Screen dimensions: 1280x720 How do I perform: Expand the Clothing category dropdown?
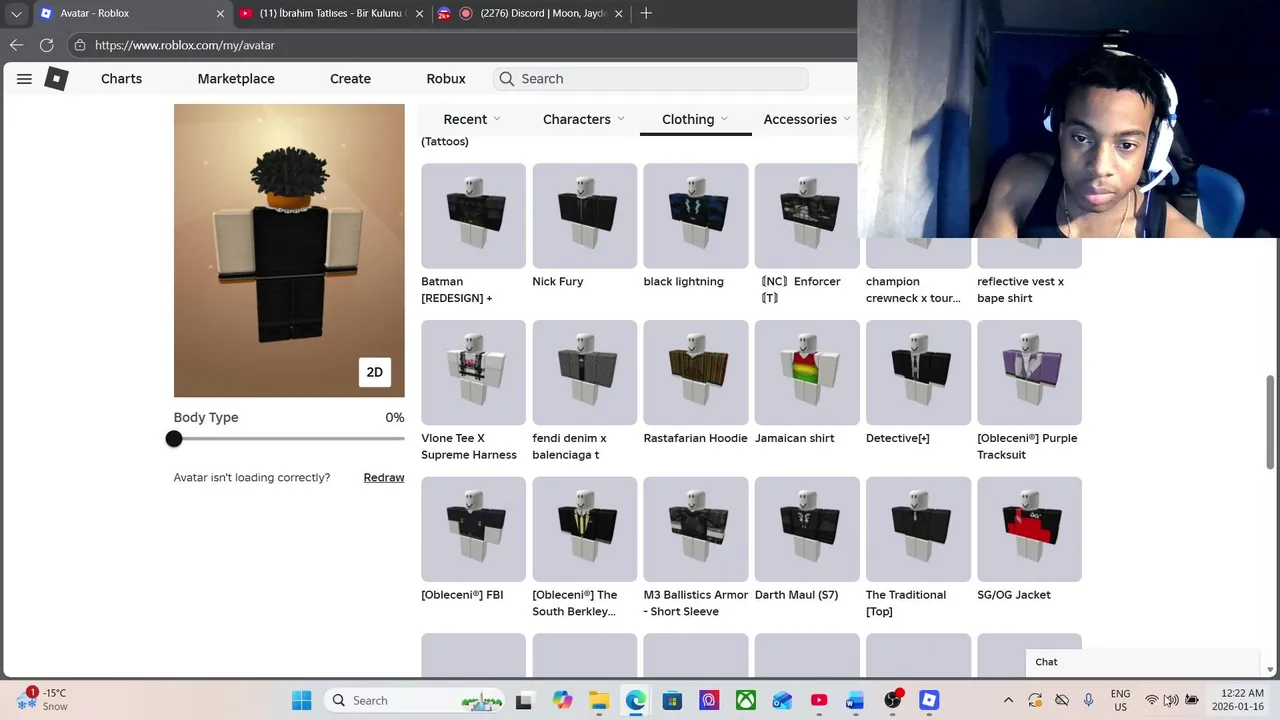tap(695, 119)
